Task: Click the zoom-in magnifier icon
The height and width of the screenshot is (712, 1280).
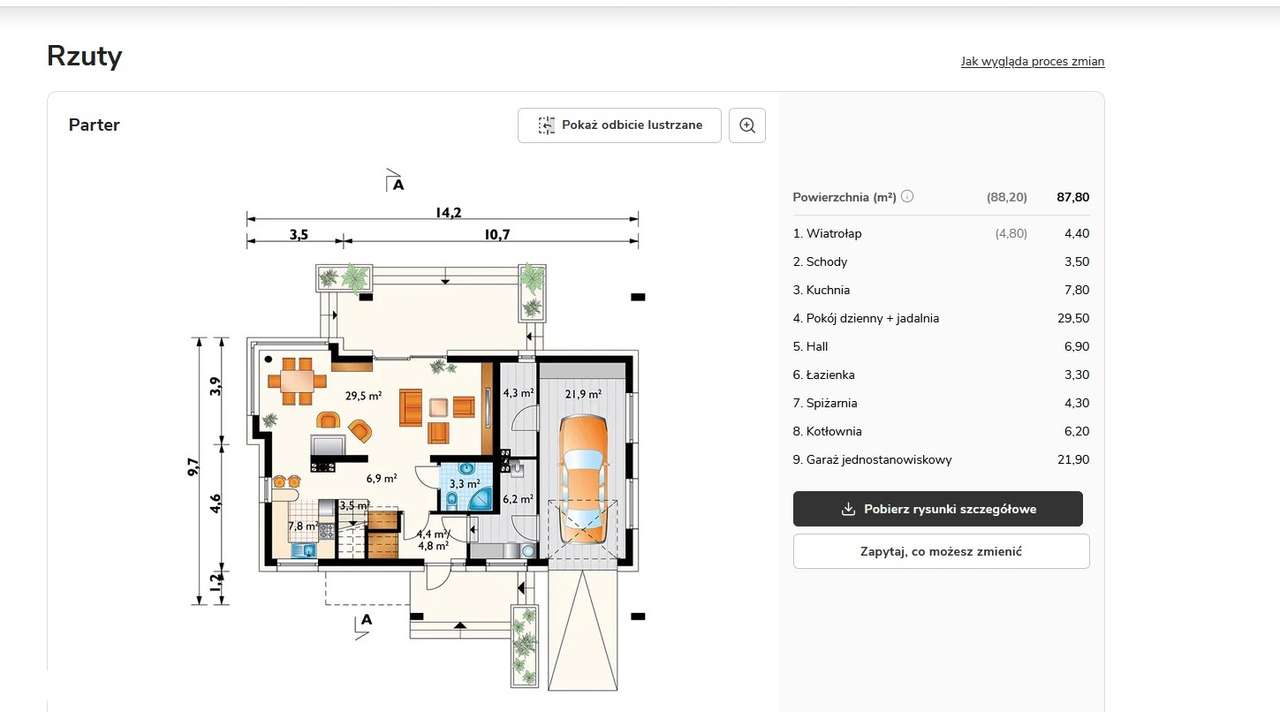Action: [747, 125]
